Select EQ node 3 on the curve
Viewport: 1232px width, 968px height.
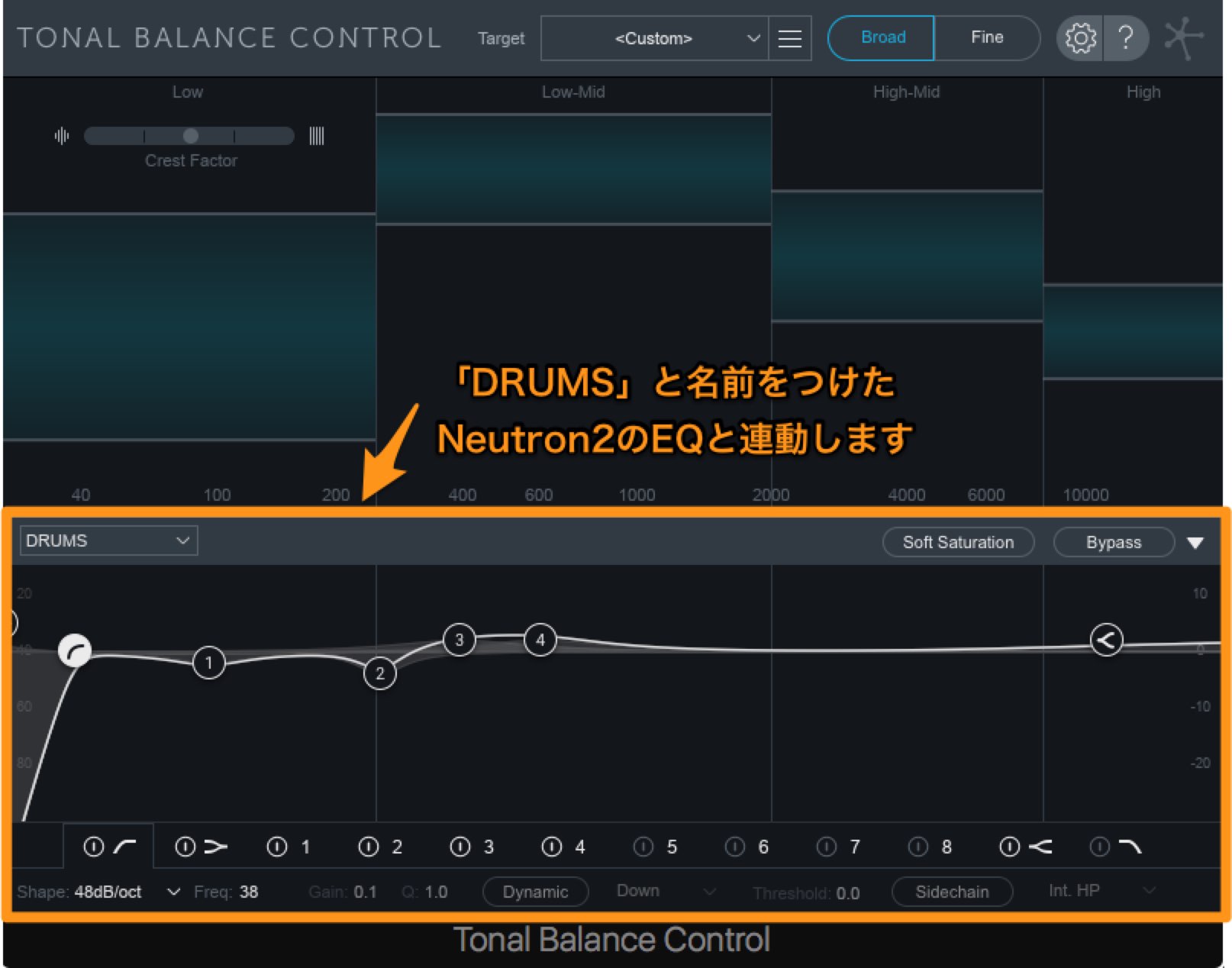(459, 640)
